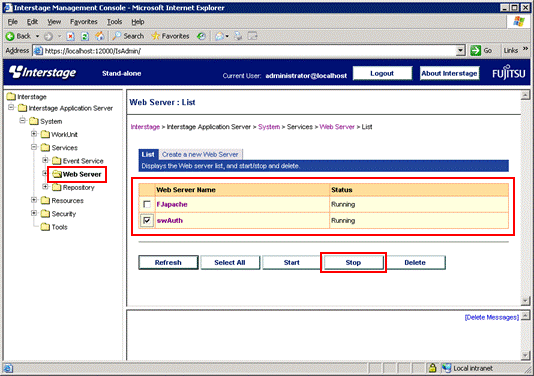
Task: Check the FJapache web server checkbox
Action: click(147, 204)
